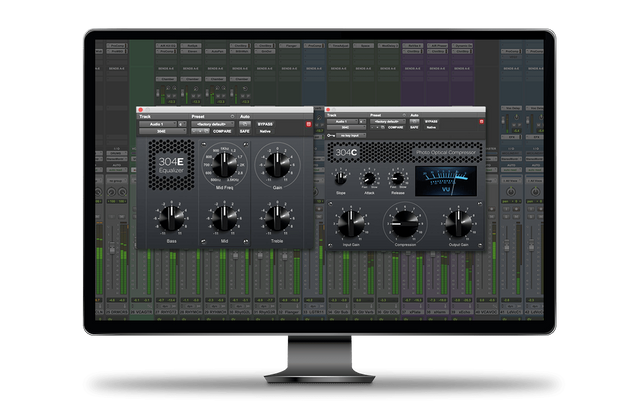Image resolution: width=640 pixels, height=406 pixels.
Task: Open the 304C plug-in selector dropdown
Action: [346, 128]
